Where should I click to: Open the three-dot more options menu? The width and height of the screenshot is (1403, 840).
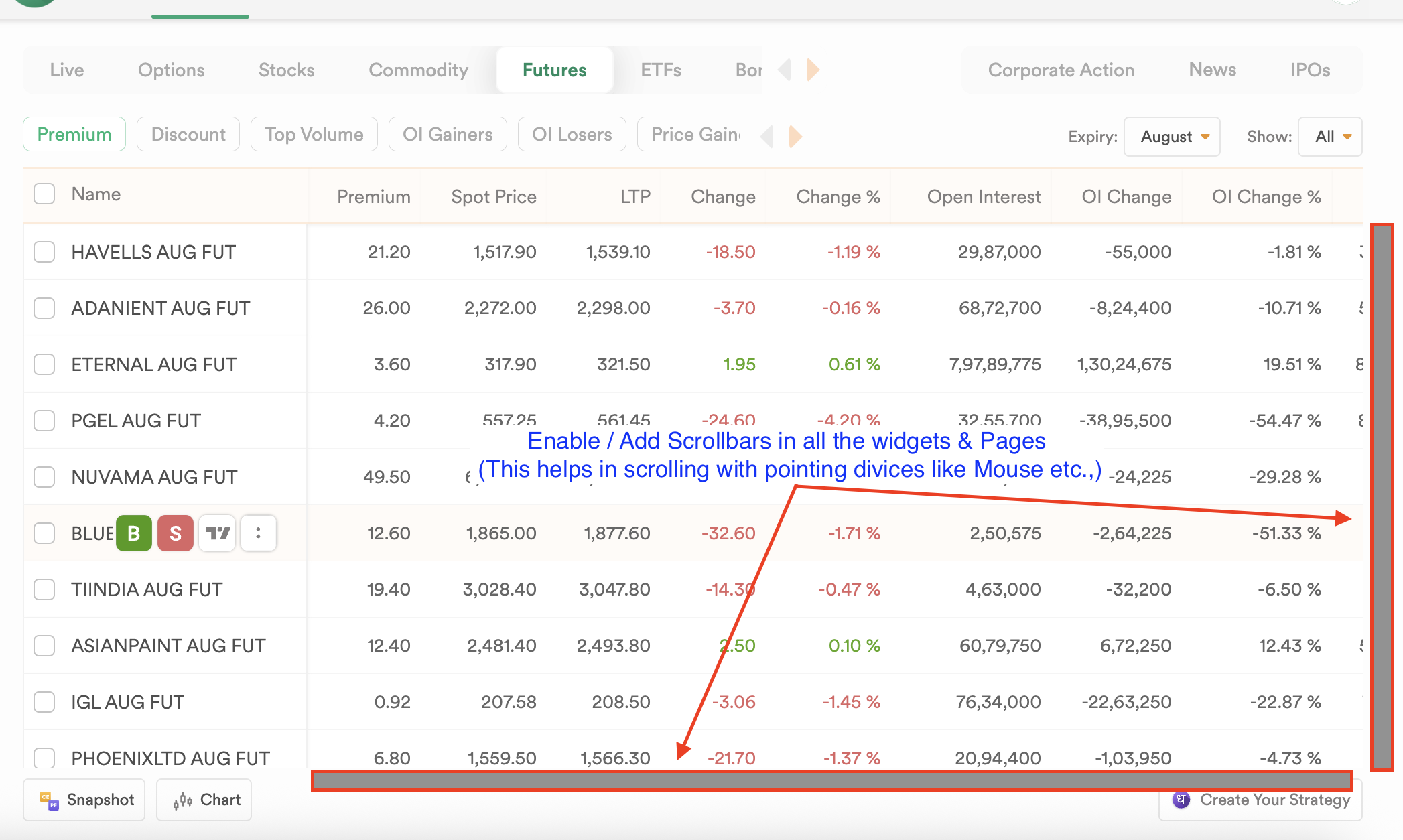point(258,533)
